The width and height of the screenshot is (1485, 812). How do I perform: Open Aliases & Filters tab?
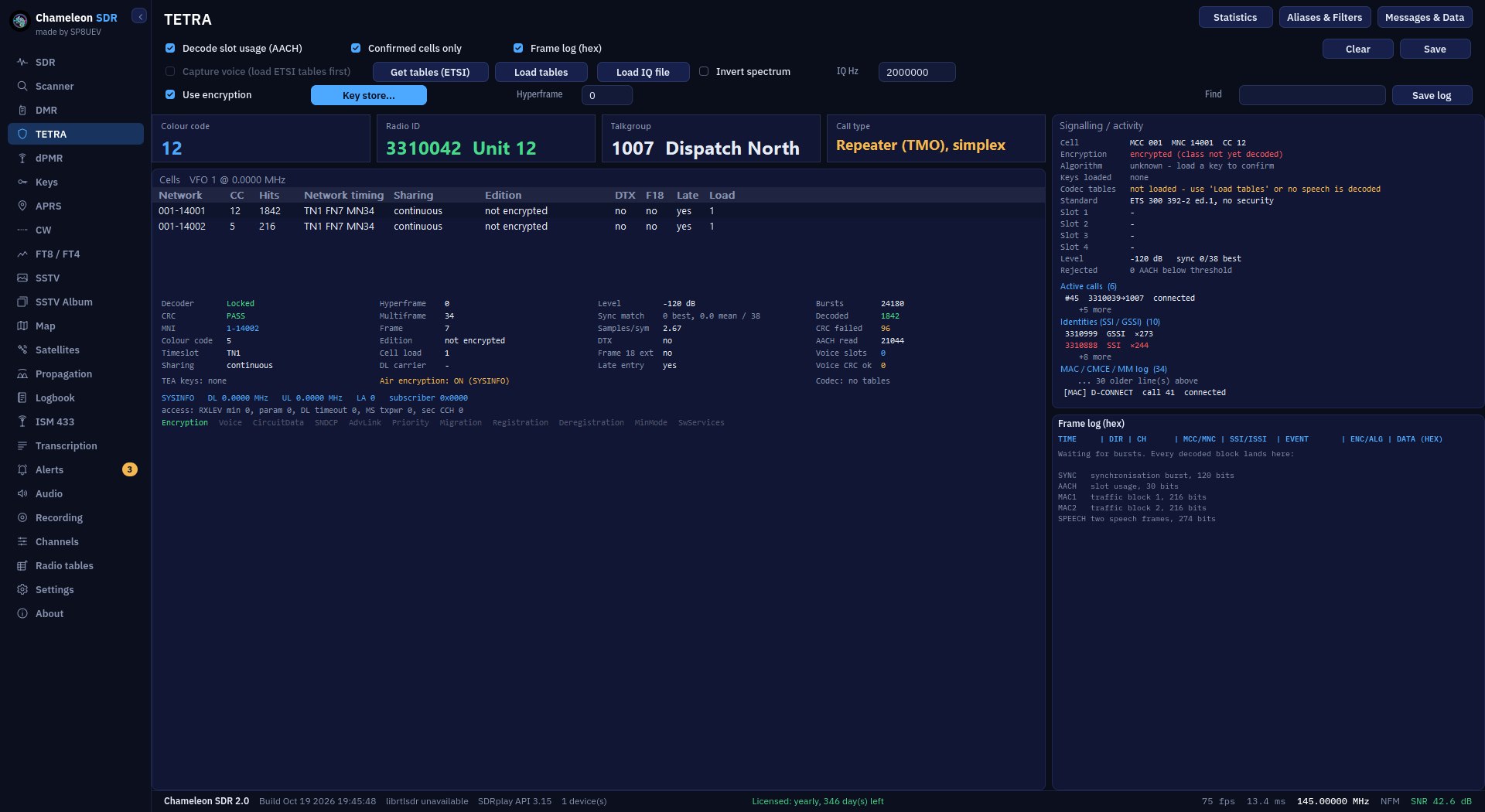[x=1324, y=17]
